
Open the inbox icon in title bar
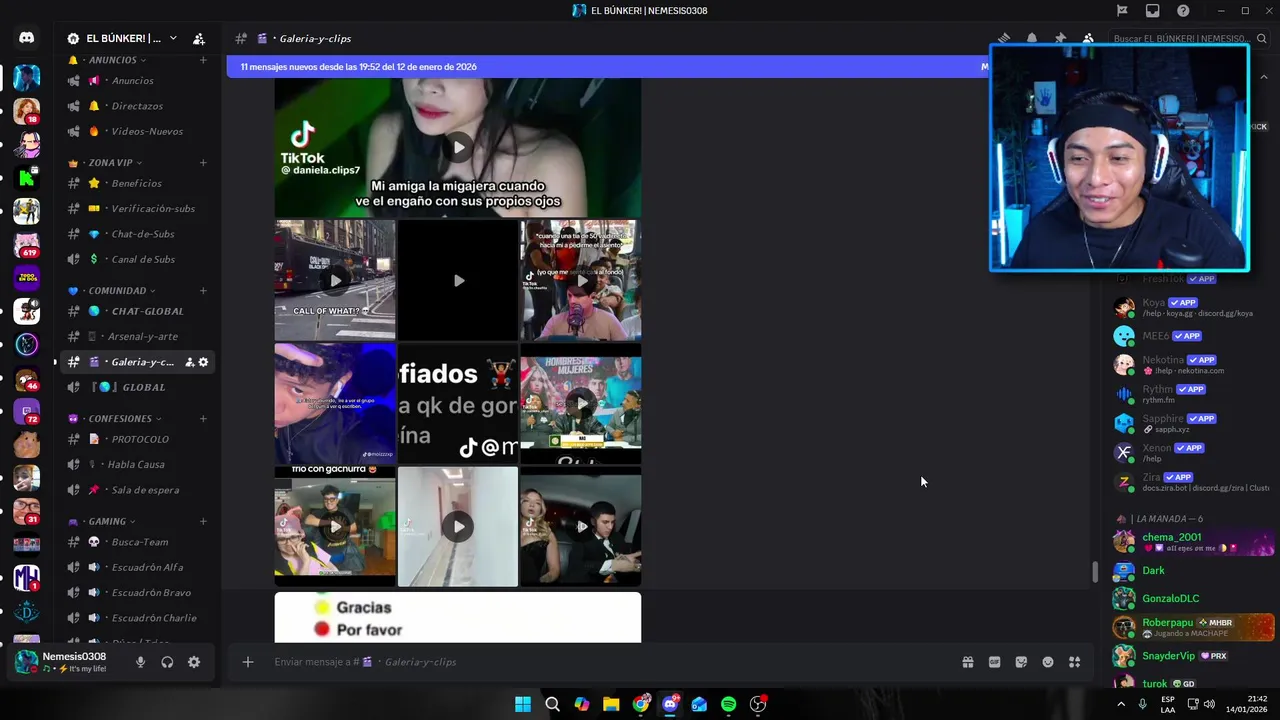click(x=1153, y=11)
